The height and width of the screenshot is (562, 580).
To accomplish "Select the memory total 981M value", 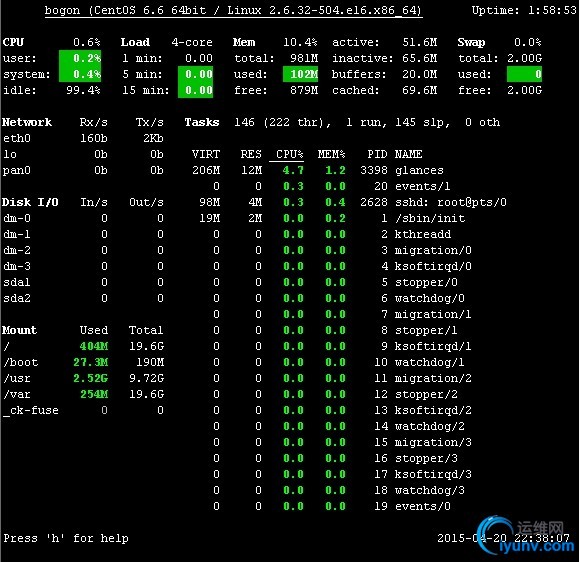I will pos(304,58).
